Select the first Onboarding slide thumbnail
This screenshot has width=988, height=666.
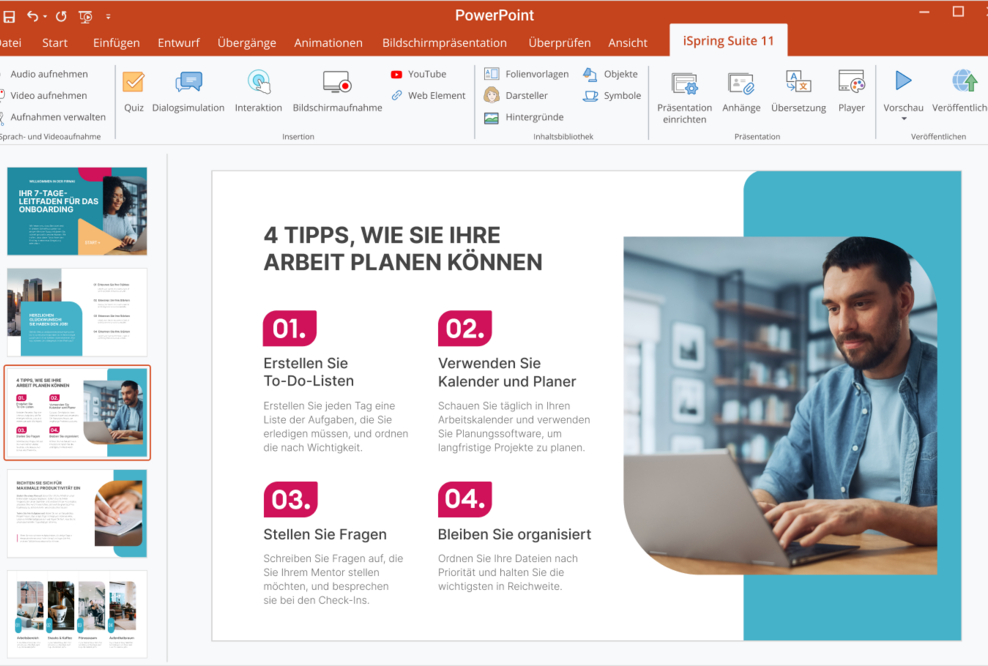click(77, 211)
